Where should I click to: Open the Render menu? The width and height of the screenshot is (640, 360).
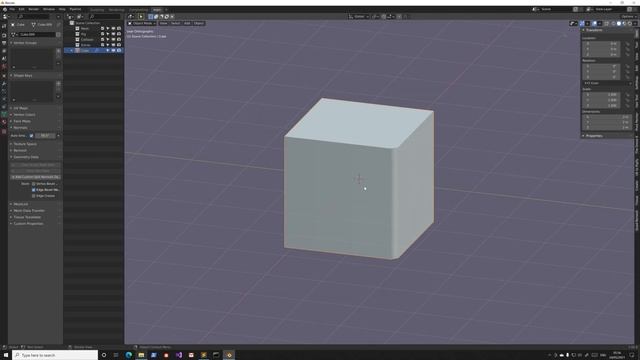[33, 9]
